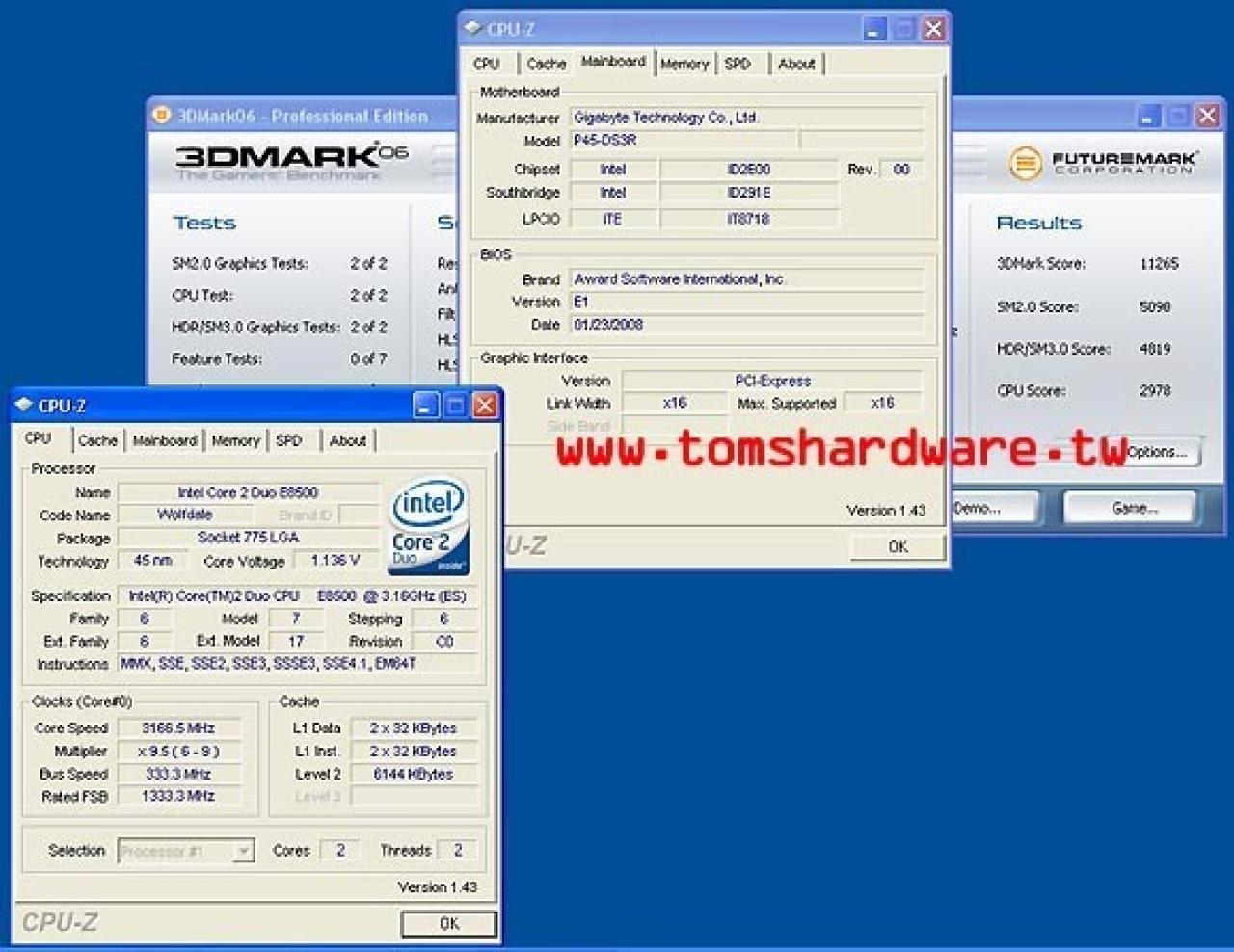This screenshot has width=1234, height=952.
Task: Click the Rated FSB value 1333.3 MHz
Action: click(178, 796)
